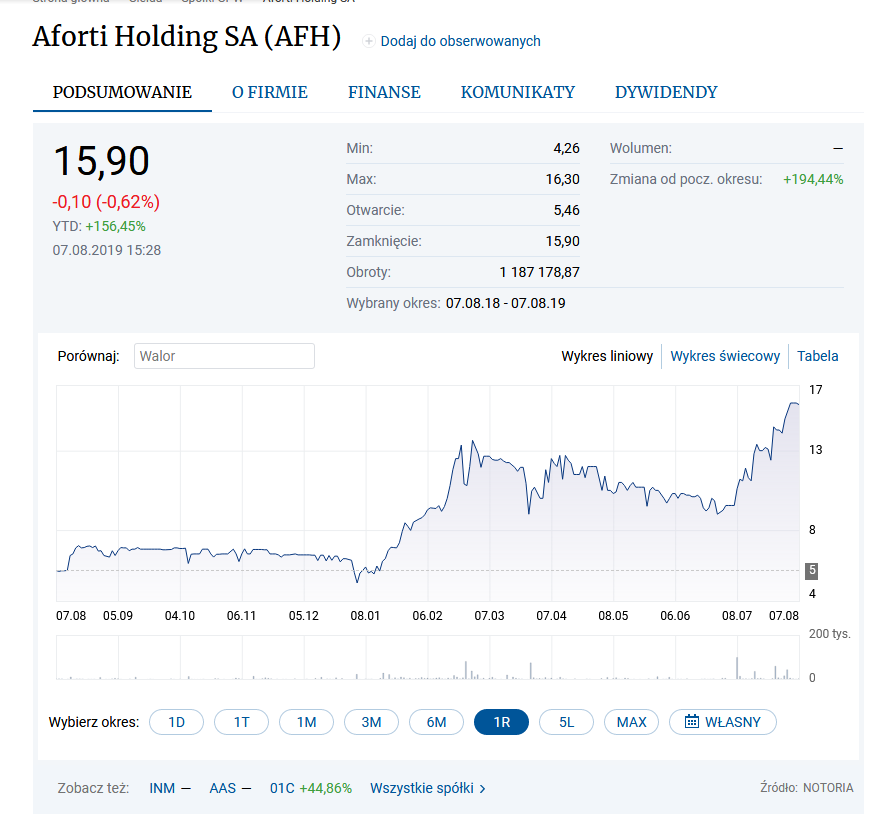Click calendar icon in WŁASNY button
This screenshot has width=884, height=832.
click(x=691, y=722)
